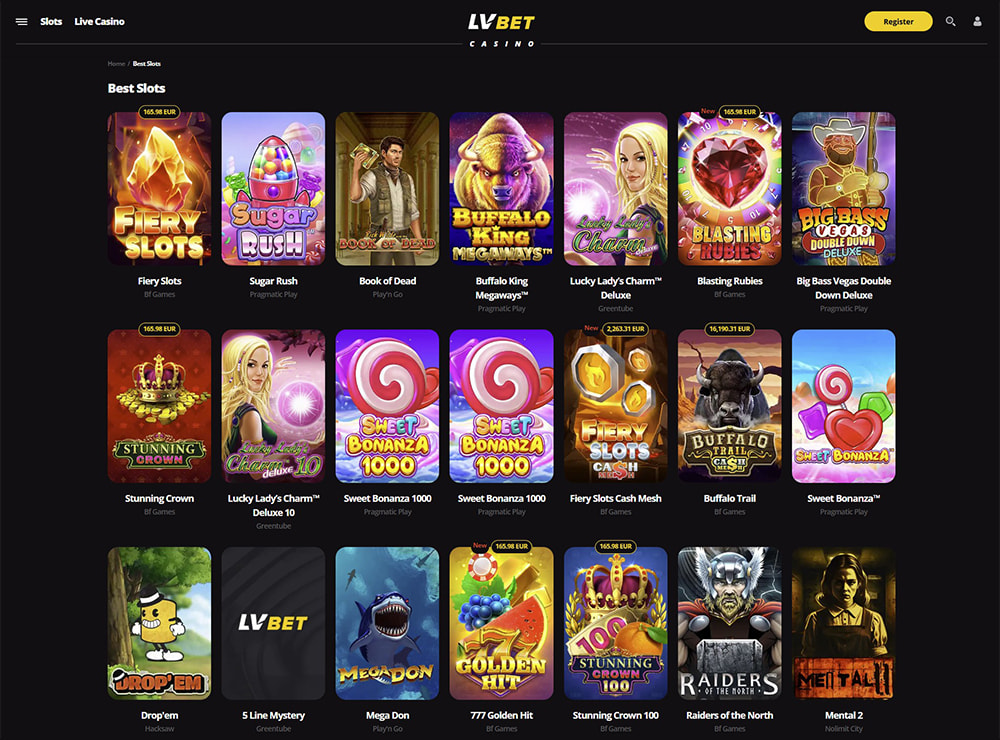Screen dimensions: 1000x740
Task: Open the Buffalo Trail game tile
Action: coord(730,406)
